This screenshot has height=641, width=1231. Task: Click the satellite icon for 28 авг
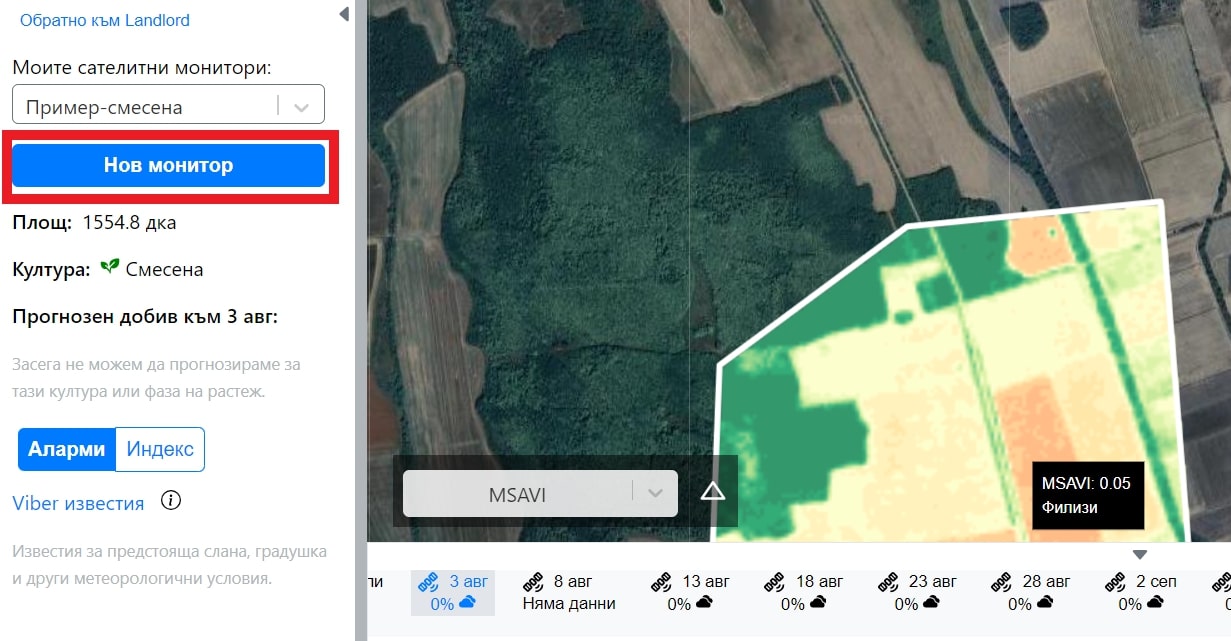(1000, 581)
